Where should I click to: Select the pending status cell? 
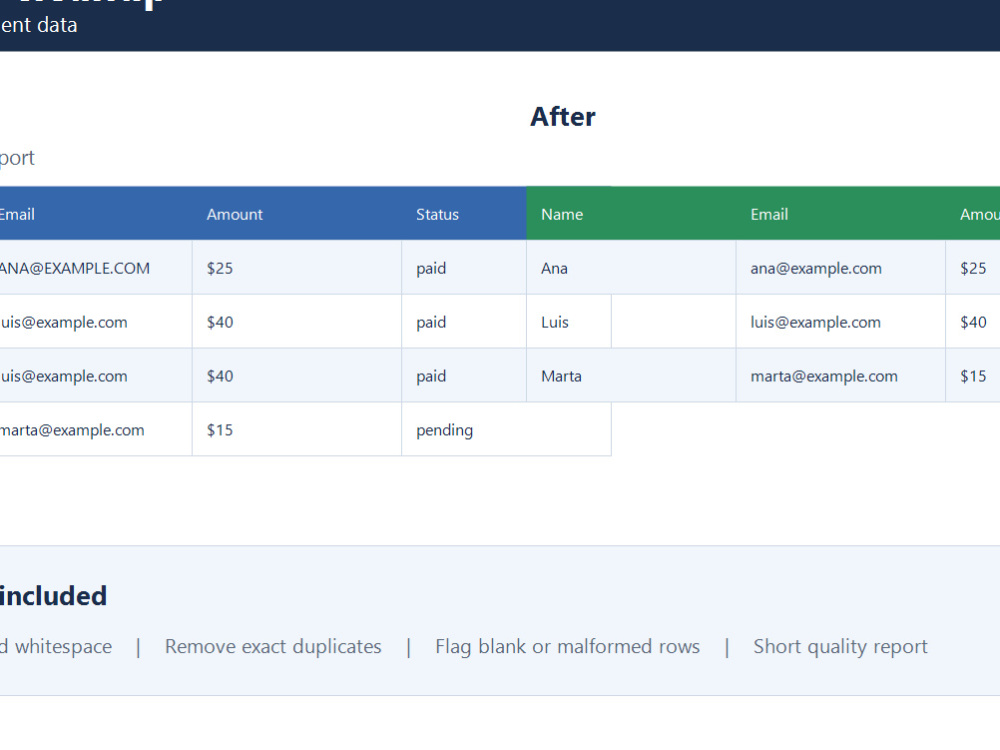(x=506, y=430)
